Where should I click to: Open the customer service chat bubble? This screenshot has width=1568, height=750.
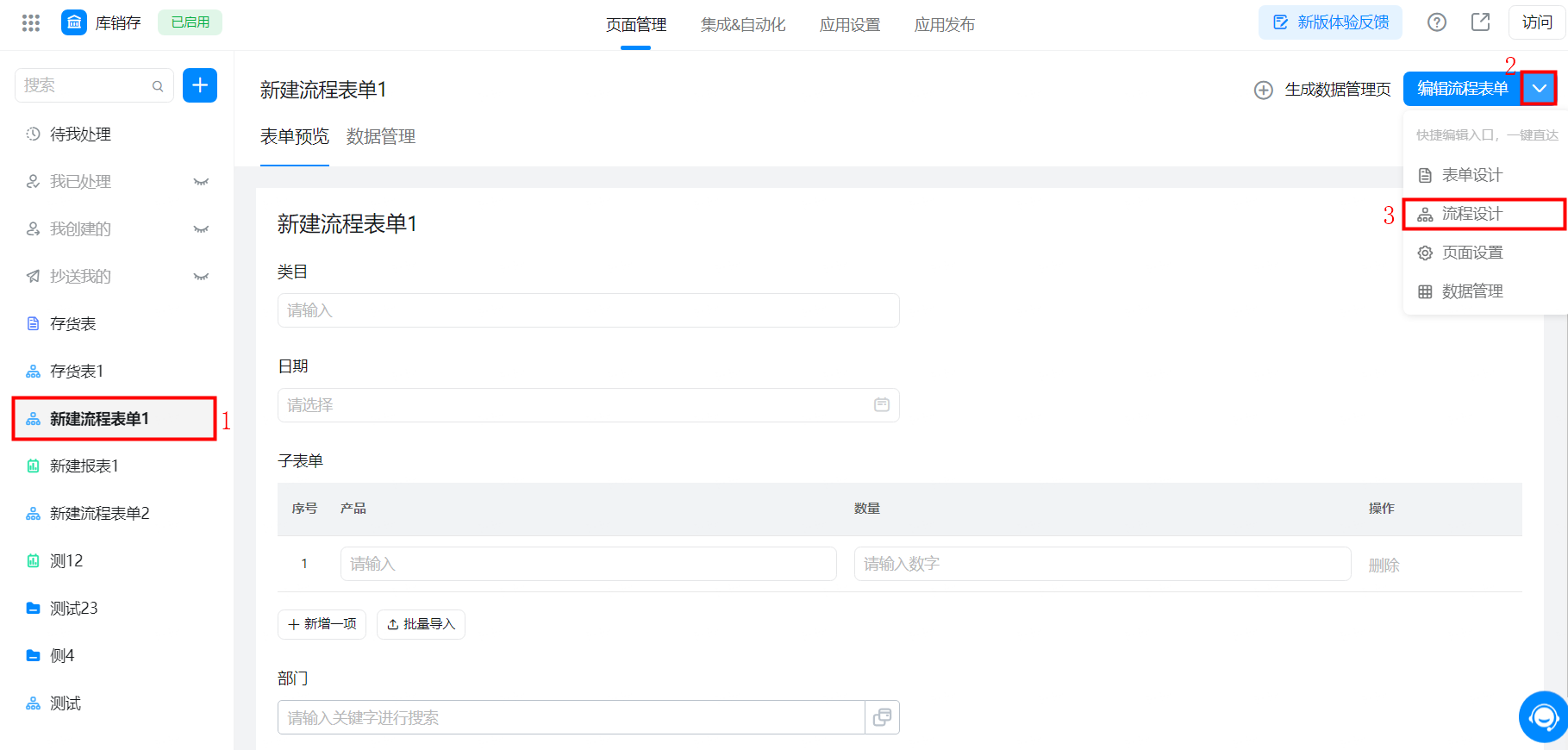(1543, 717)
